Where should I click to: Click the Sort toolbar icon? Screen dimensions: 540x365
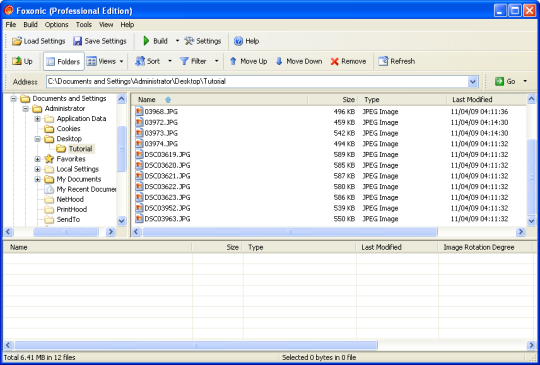(x=140, y=61)
